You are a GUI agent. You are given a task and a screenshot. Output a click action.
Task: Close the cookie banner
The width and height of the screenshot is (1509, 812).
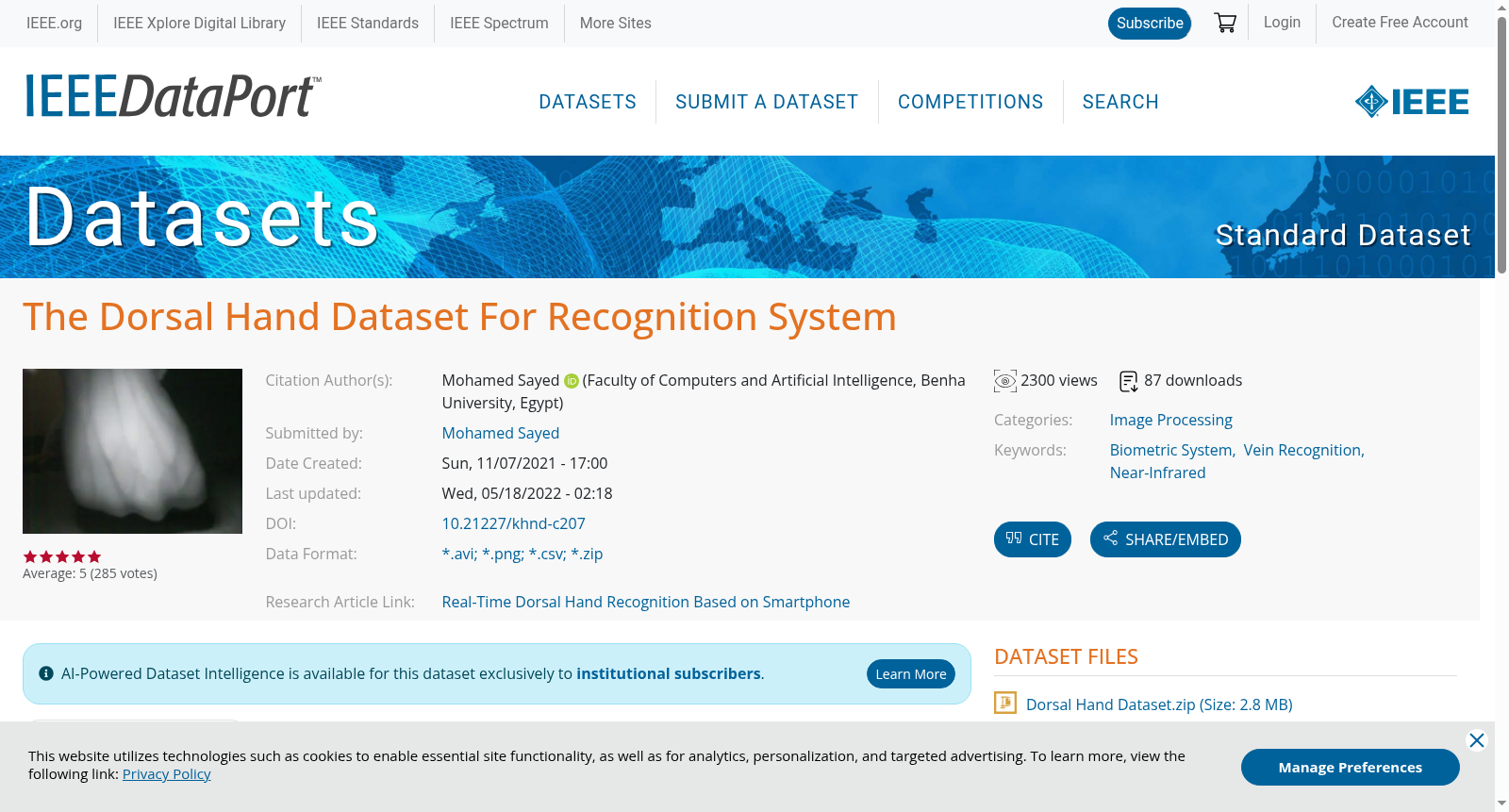coord(1477,740)
